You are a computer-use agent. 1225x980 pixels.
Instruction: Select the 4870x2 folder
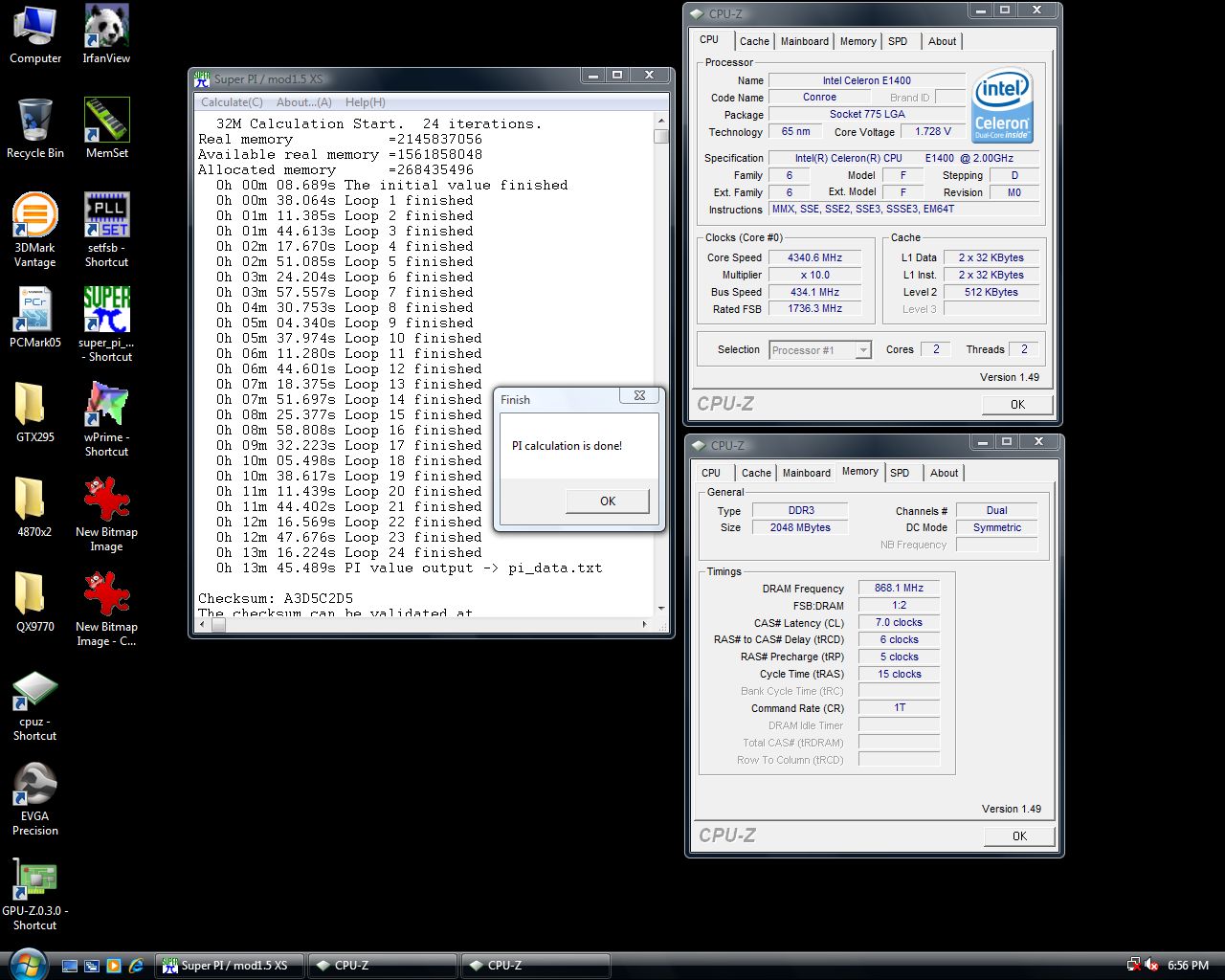click(x=35, y=508)
